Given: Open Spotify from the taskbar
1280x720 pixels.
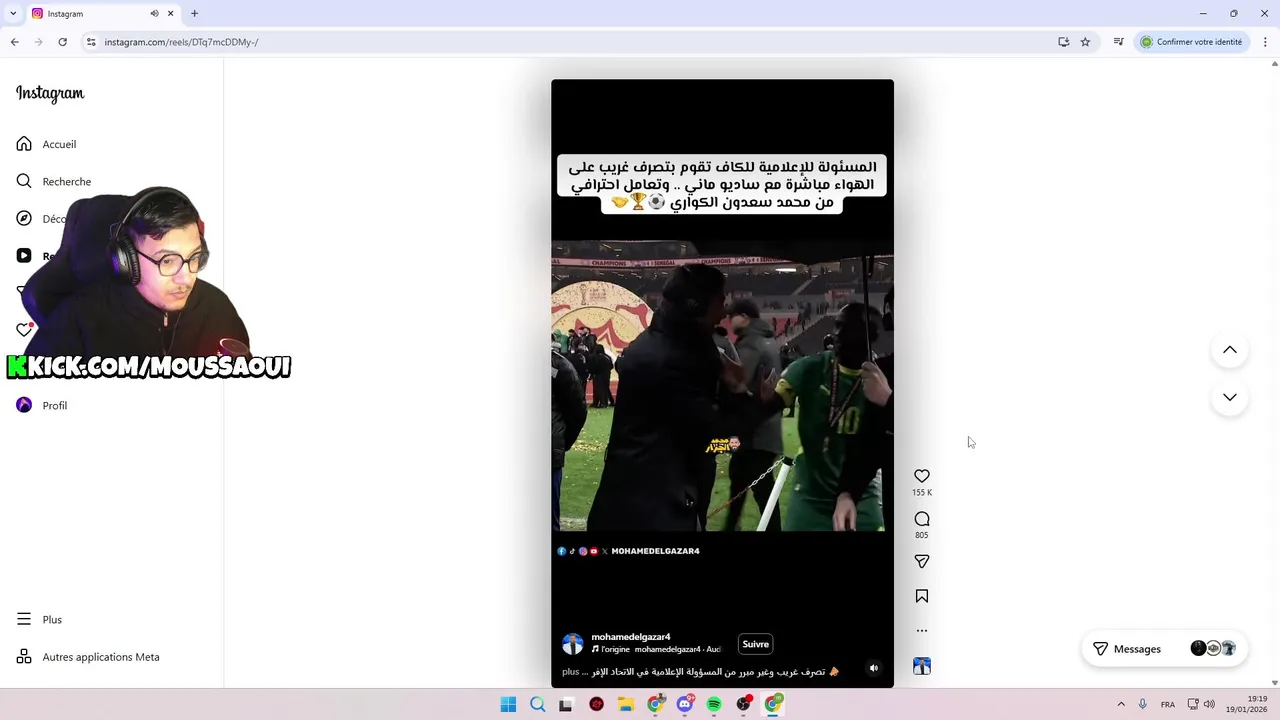Looking at the screenshot, I should (714, 704).
